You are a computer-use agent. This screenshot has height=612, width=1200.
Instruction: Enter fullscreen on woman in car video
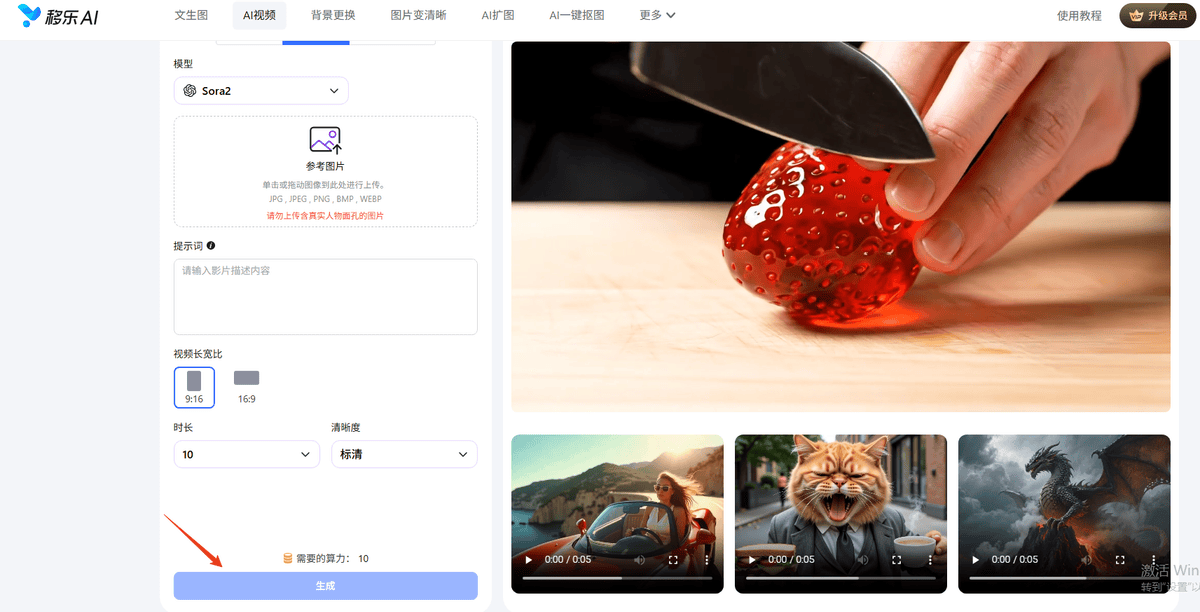click(x=673, y=560)
